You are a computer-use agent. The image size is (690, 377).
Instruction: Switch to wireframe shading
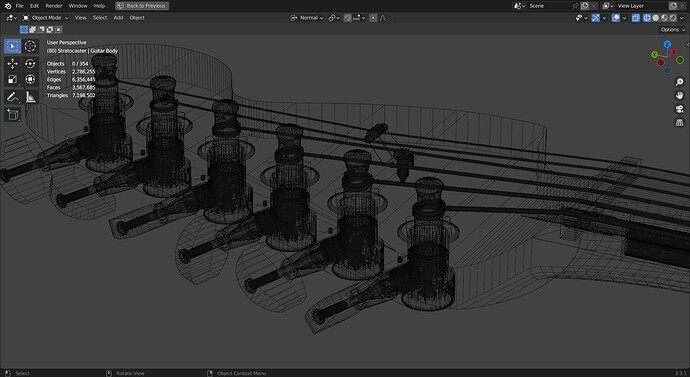tap(647, 18)
